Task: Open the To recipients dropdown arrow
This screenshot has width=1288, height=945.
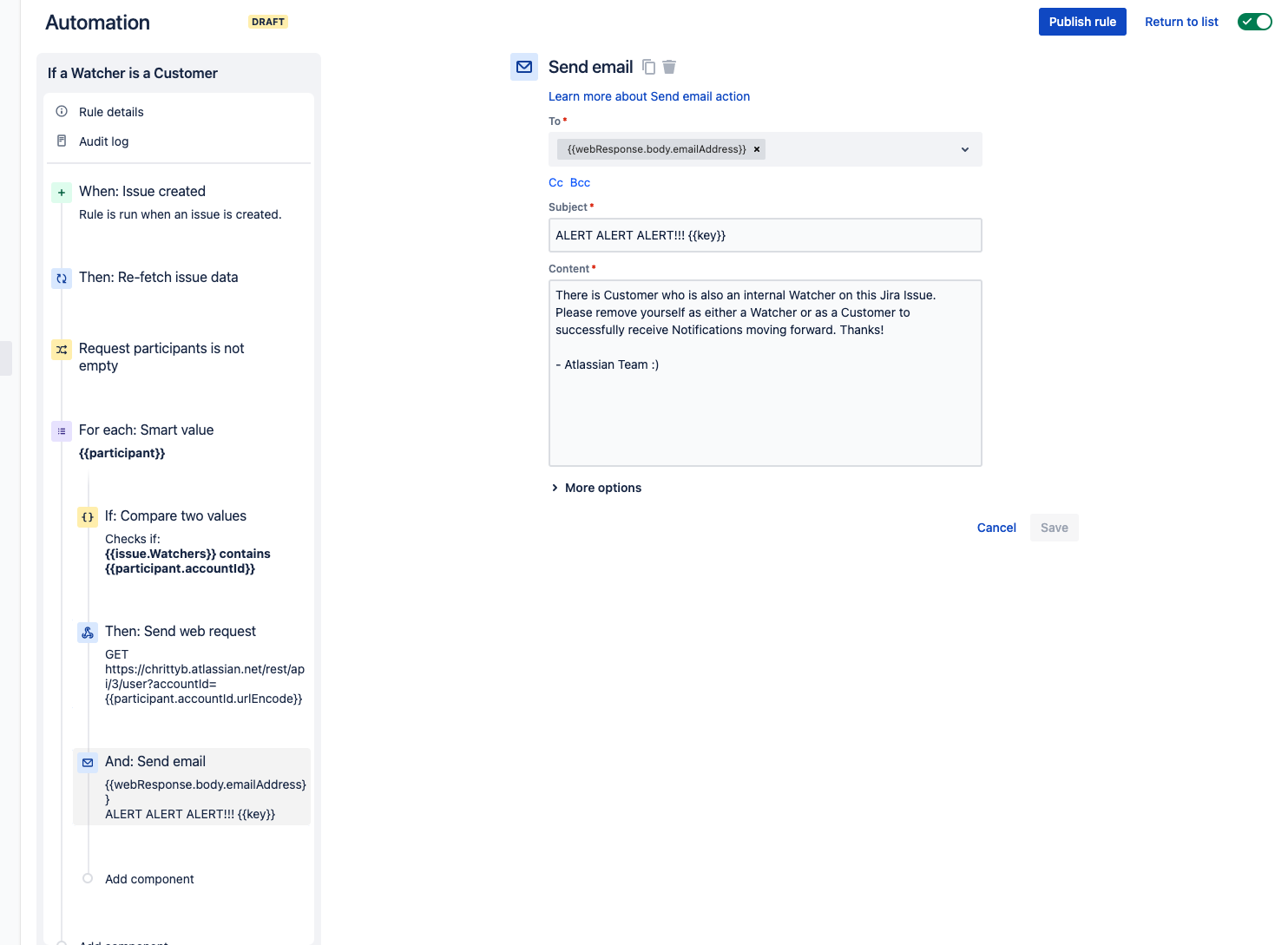Action: click(x=965, y=149)
